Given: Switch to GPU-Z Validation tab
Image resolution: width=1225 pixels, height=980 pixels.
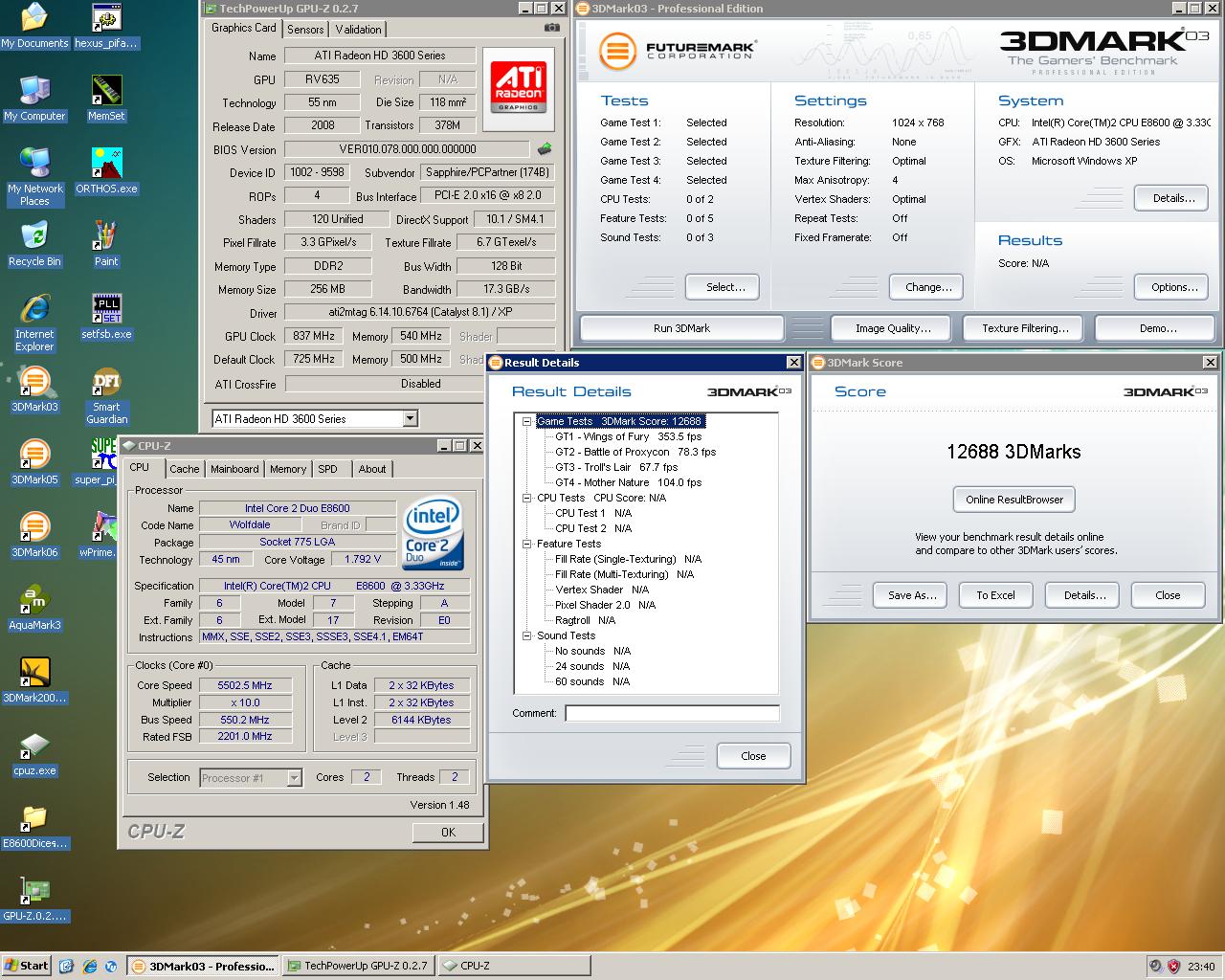Looking at the screenshot, I should click(359, 30).
